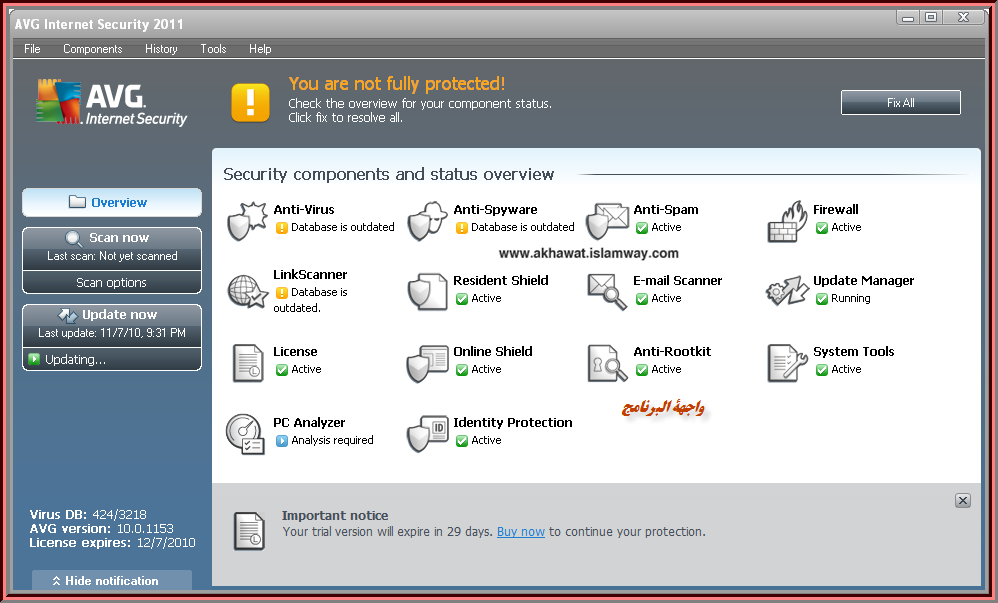The height and width of the screenshot is (603, 998).
Task: Select the Firewall component title
Action: click(x=835, y=209)
